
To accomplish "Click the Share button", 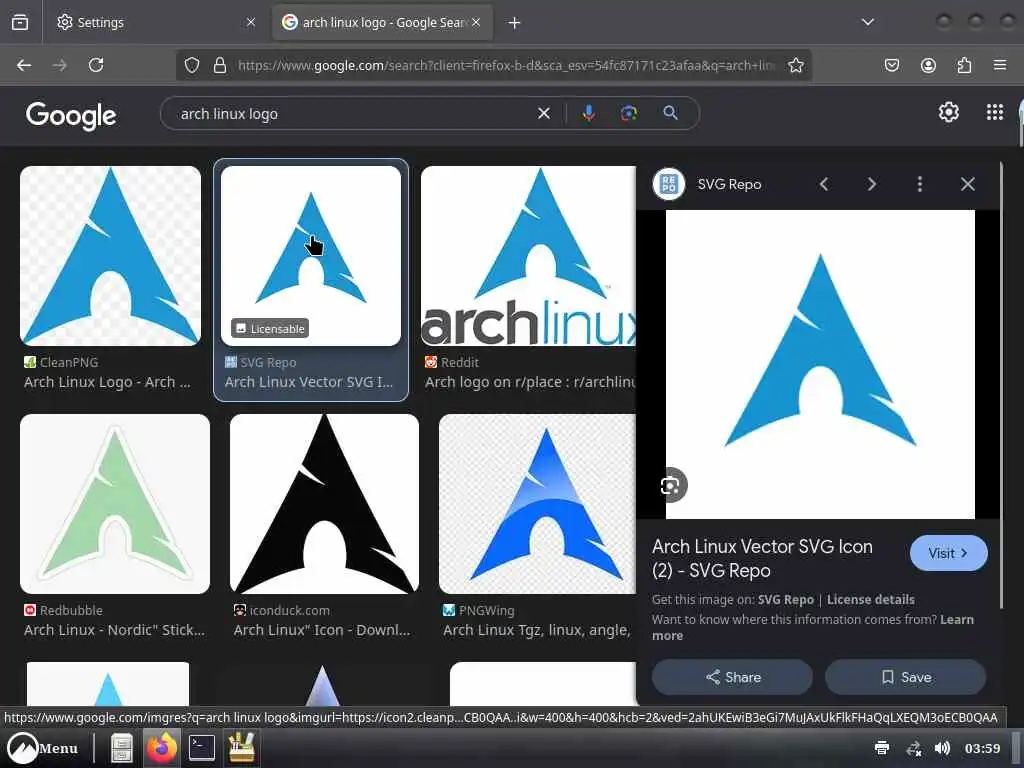I will click(x=732, y=677).
